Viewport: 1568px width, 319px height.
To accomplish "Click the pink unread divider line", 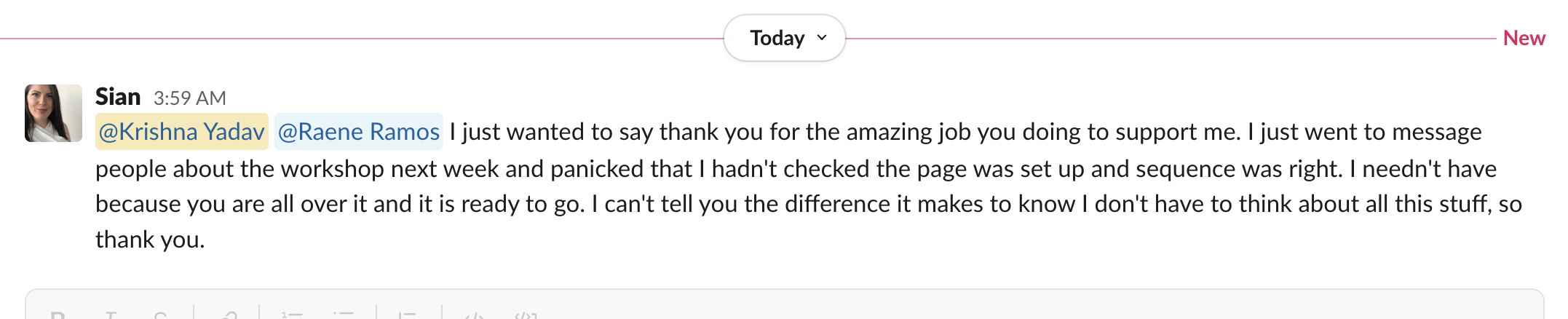I will tap(364, 39).
